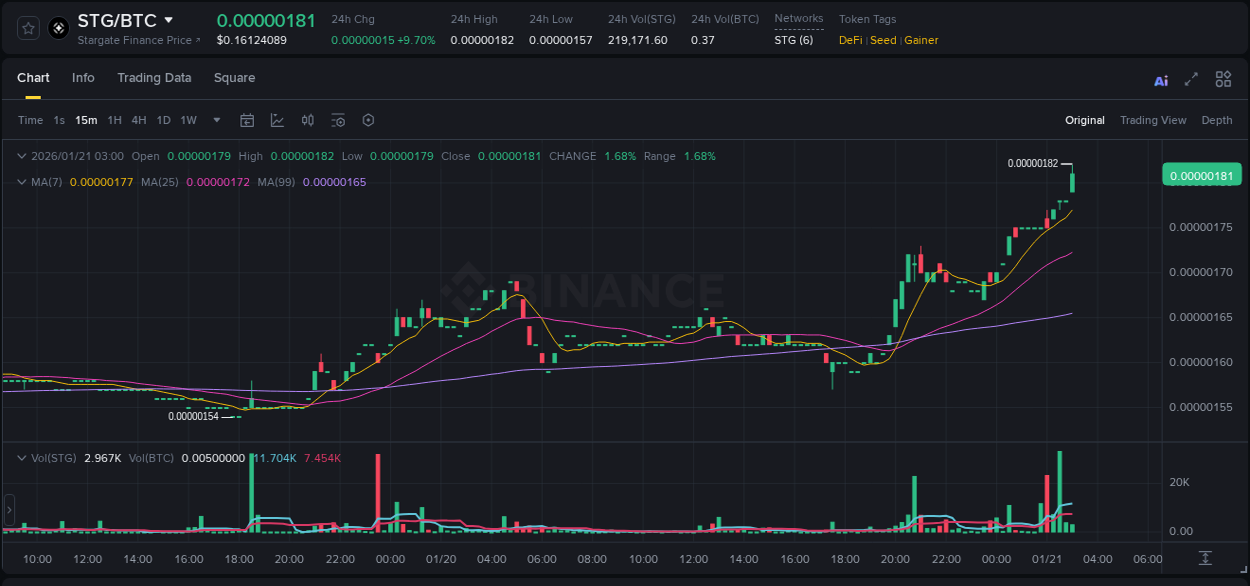Image resolution: width=1250 pixels, height=586 pixels.
Task: Add STG/BTC to favorites with star
Action: coord(29,28)
